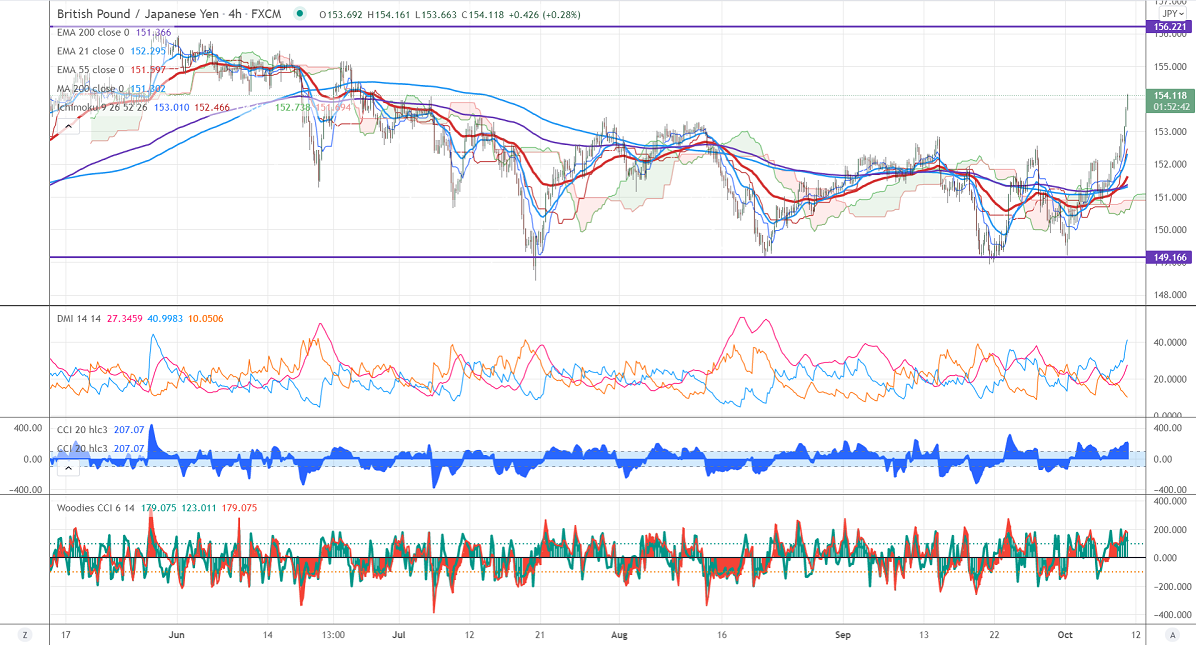Click the close value C154.118
The height and width of the screenshot is (645, 1196).
point(483,14)
